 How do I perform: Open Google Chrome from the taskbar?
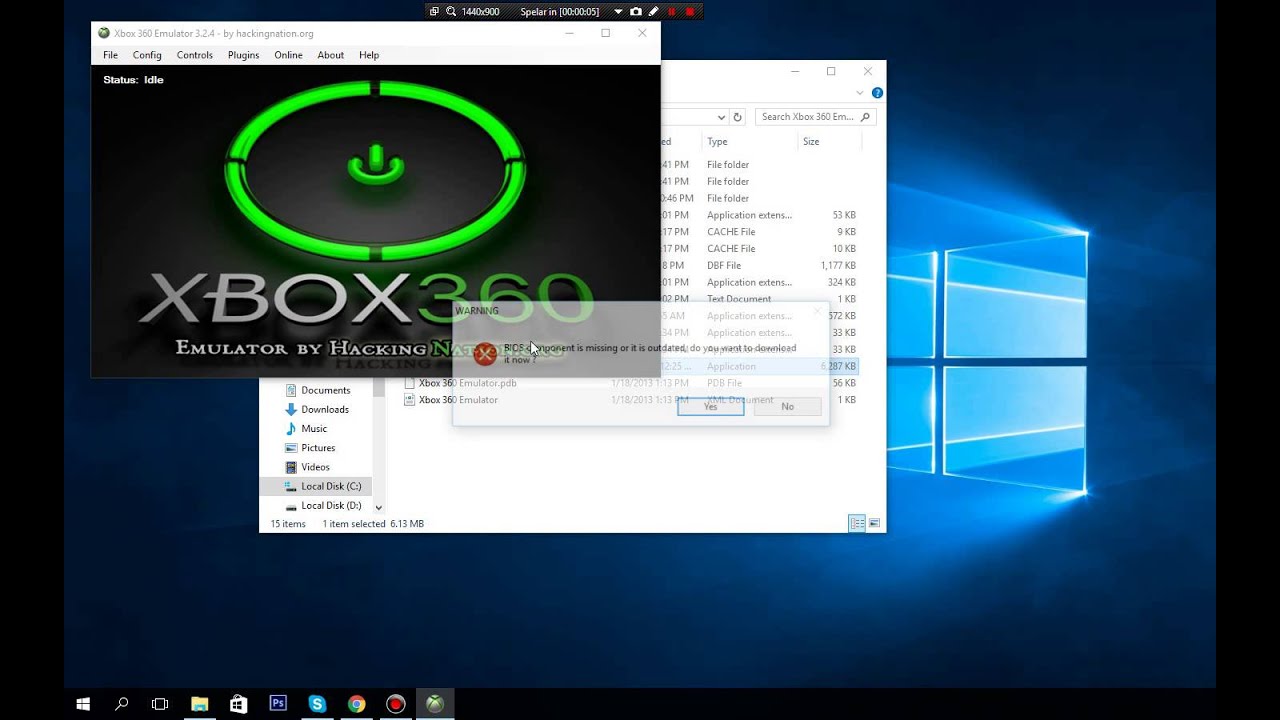coord(356,704)
